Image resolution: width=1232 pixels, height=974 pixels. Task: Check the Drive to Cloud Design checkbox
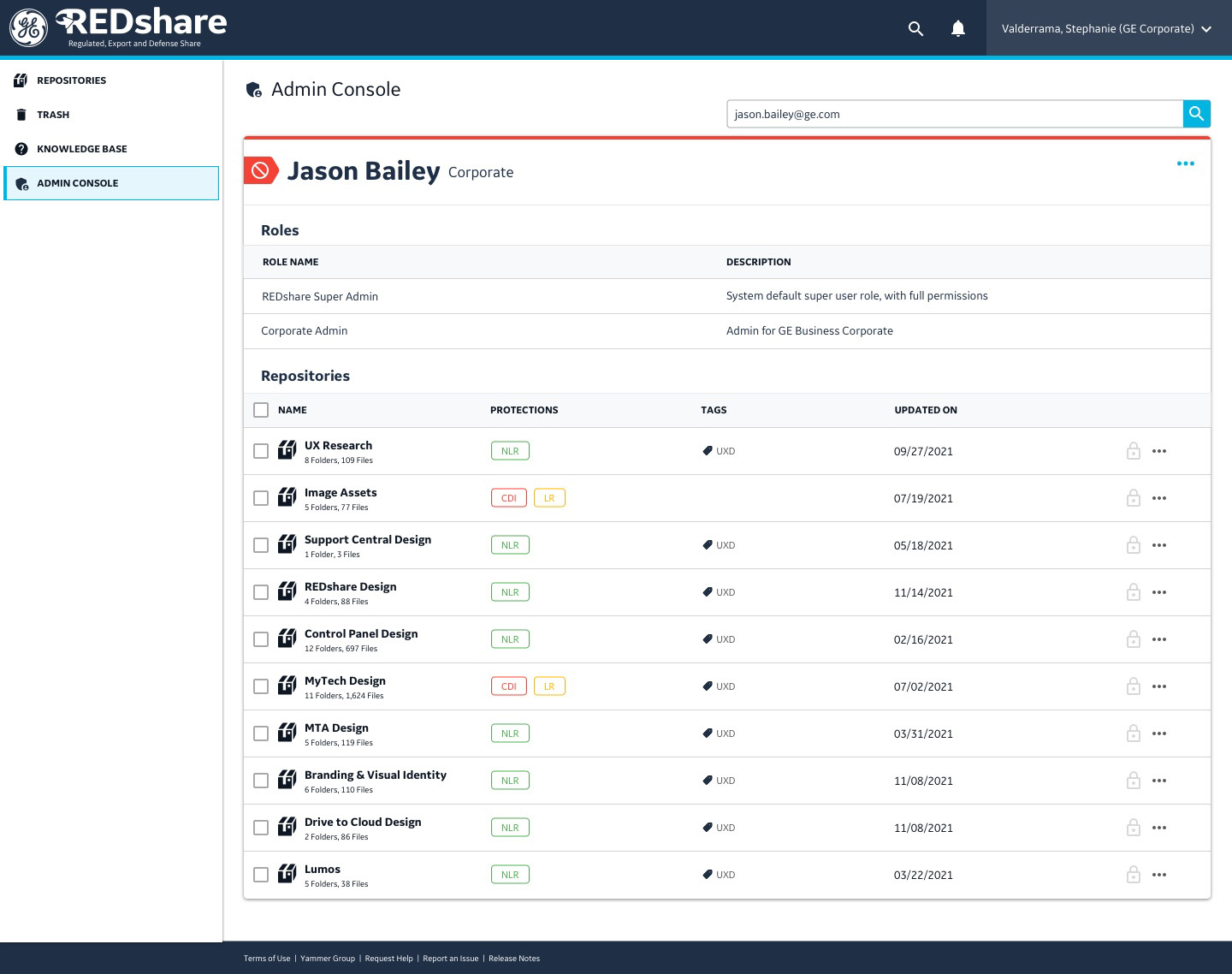click(x=261, y=828)
